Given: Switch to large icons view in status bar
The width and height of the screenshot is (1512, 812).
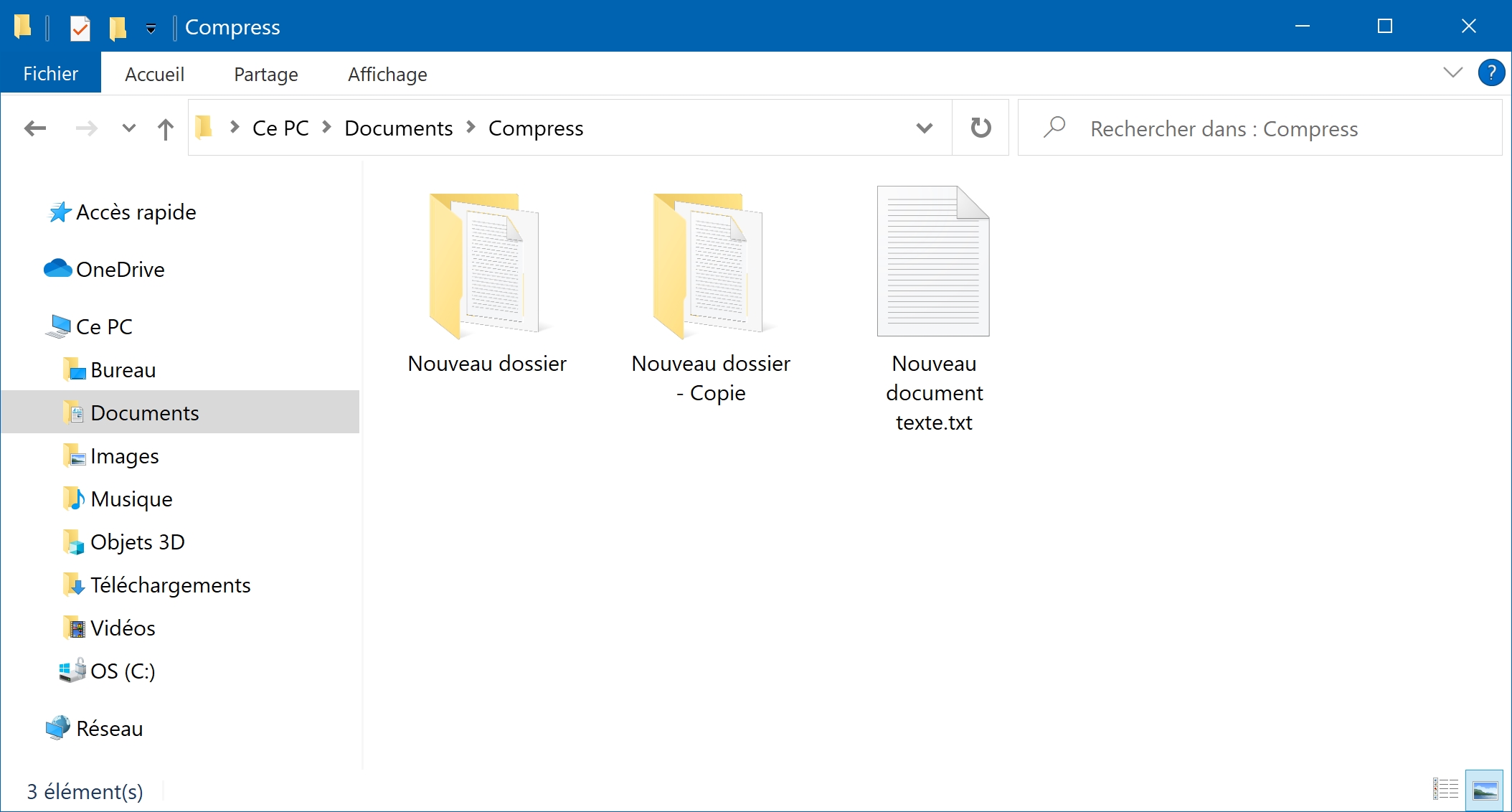Looking at the screenshot, I should pyautogui.click(x=1484, y=790).
